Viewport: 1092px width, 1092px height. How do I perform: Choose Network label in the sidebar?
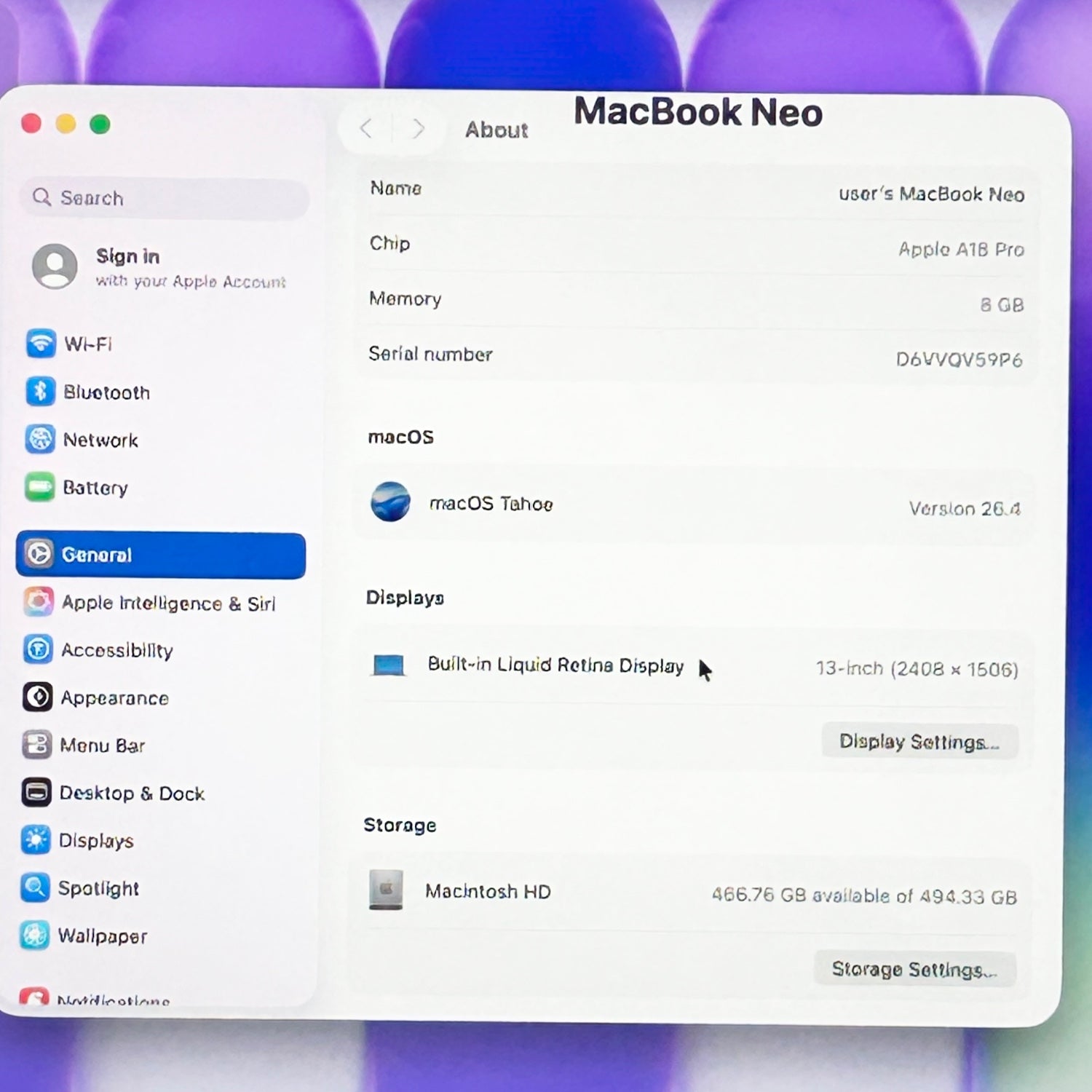pos(100,440)
